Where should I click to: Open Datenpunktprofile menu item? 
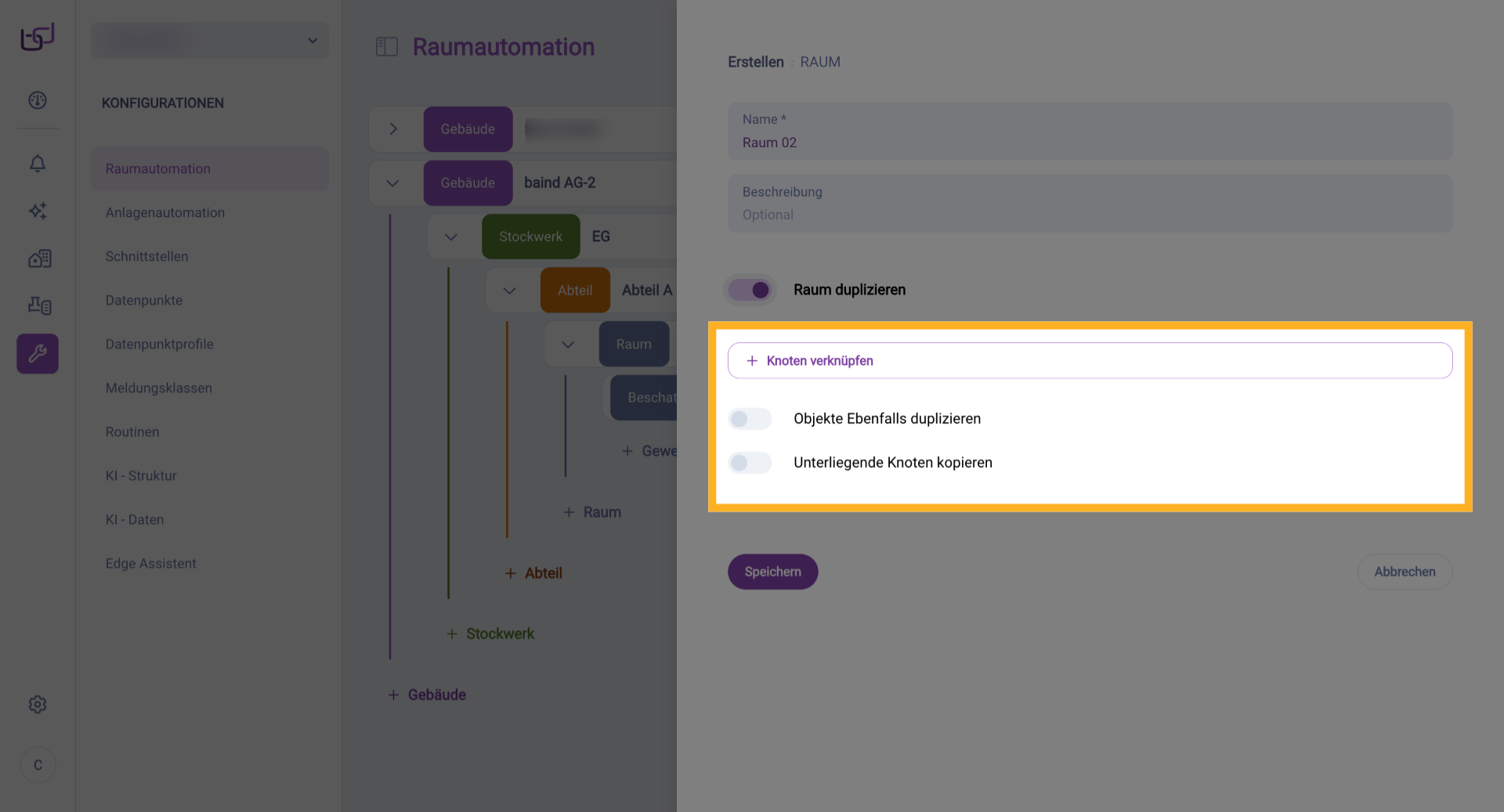[x=159, y=344]
